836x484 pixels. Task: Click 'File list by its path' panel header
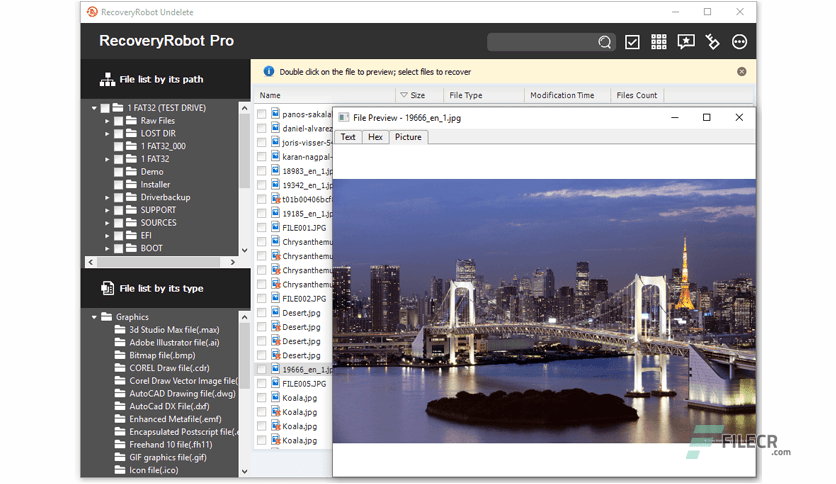point(166,79)
